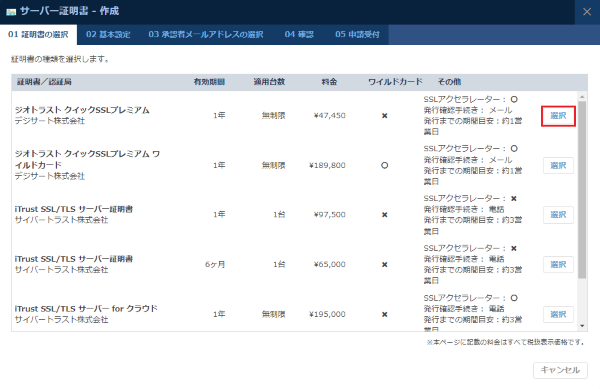Open the 01 証明書の選択 tab
600x389 pixels.
[38, 34]
